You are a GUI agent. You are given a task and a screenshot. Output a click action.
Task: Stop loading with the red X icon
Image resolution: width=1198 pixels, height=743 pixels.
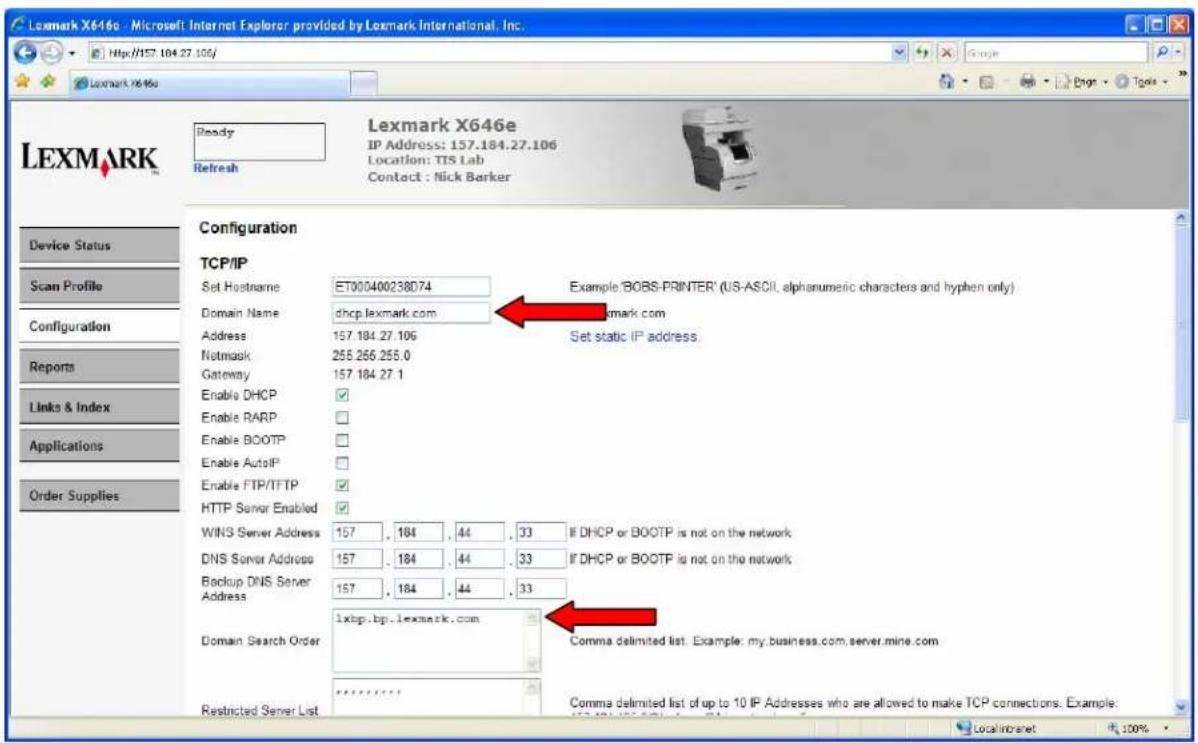946,53
